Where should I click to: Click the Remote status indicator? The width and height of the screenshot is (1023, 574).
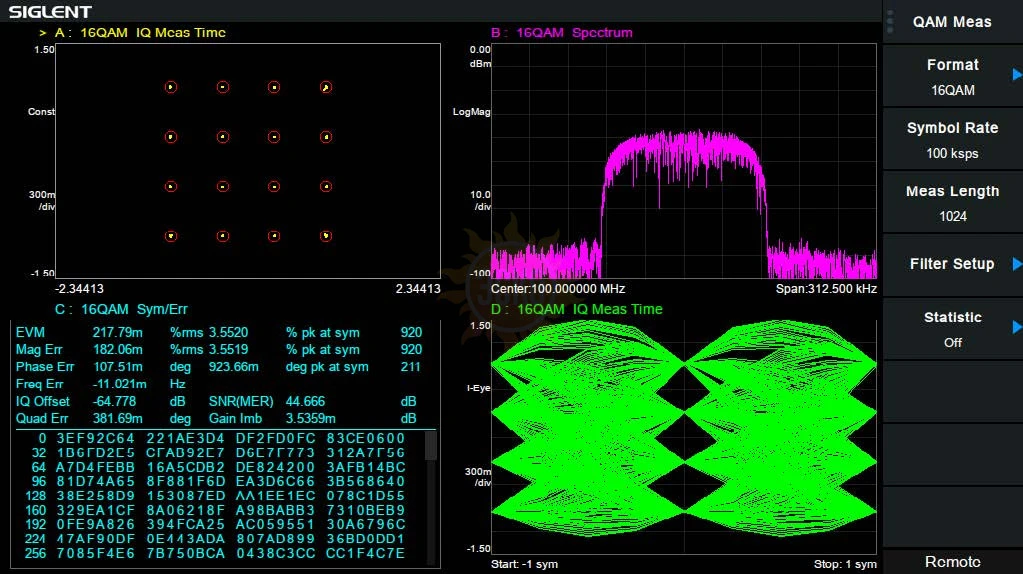[952, 562]
